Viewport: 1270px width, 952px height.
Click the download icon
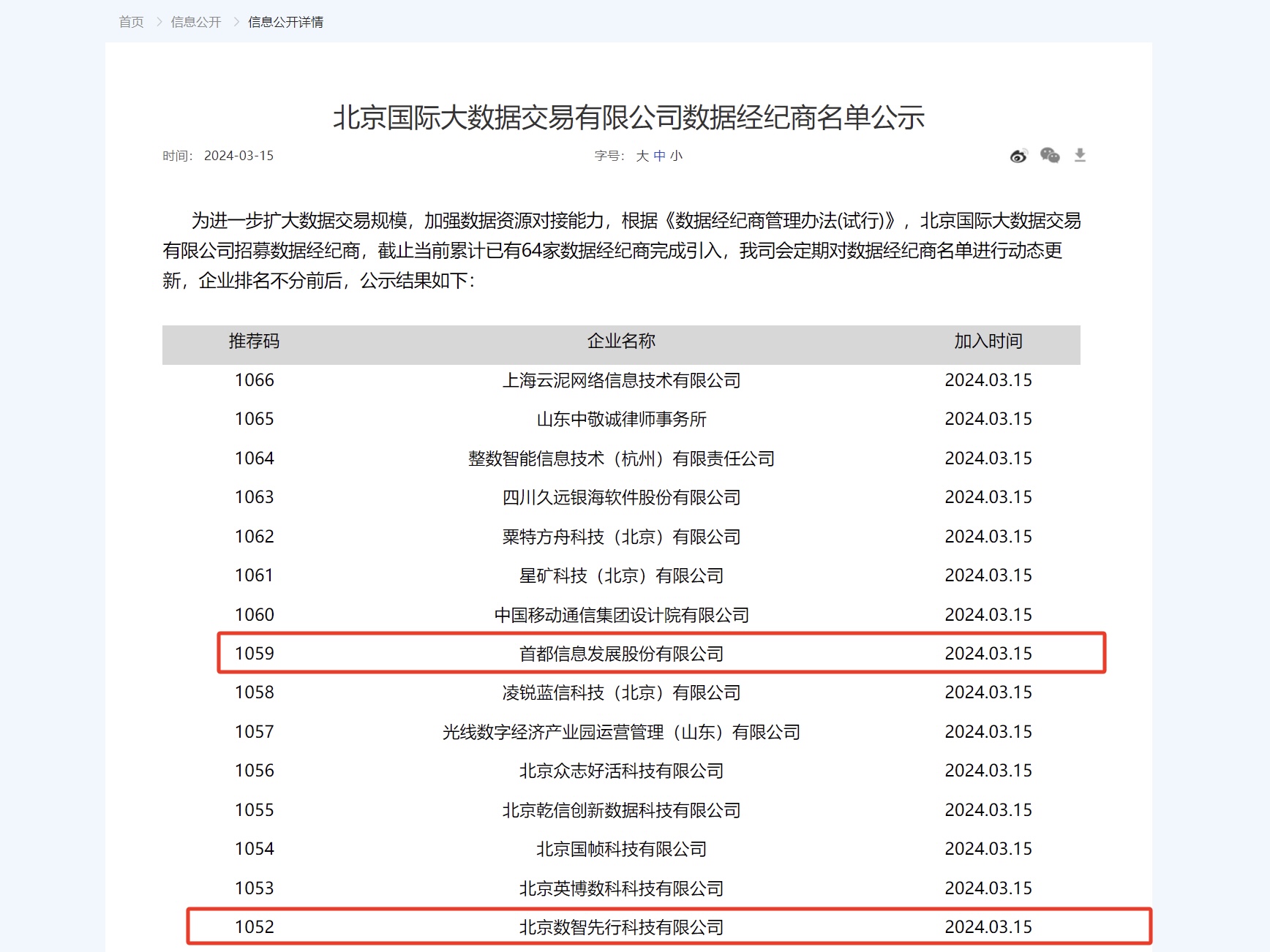point(1080,155)
